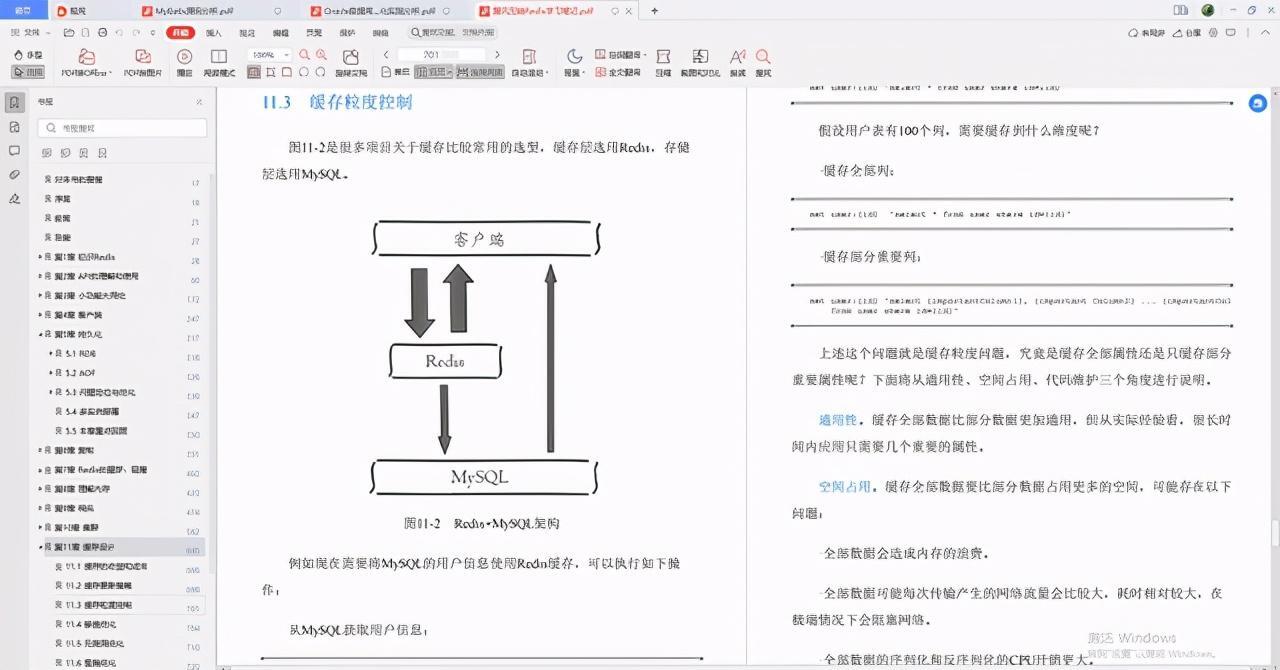Click the page number input field
Screen dimensions: 1280x670
click(440, 55)
